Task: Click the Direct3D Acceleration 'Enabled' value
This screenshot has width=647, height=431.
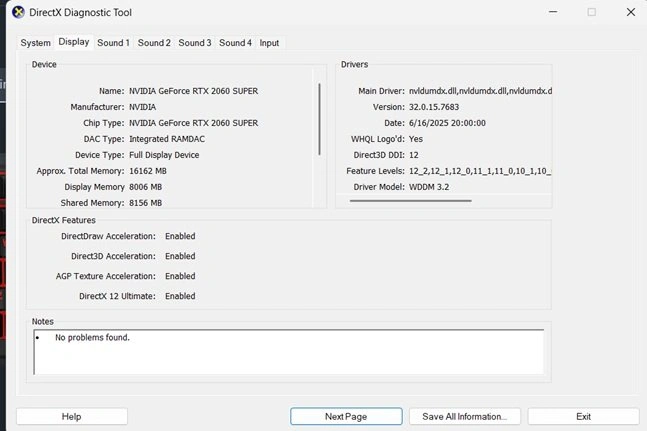Action: [180, 256]
